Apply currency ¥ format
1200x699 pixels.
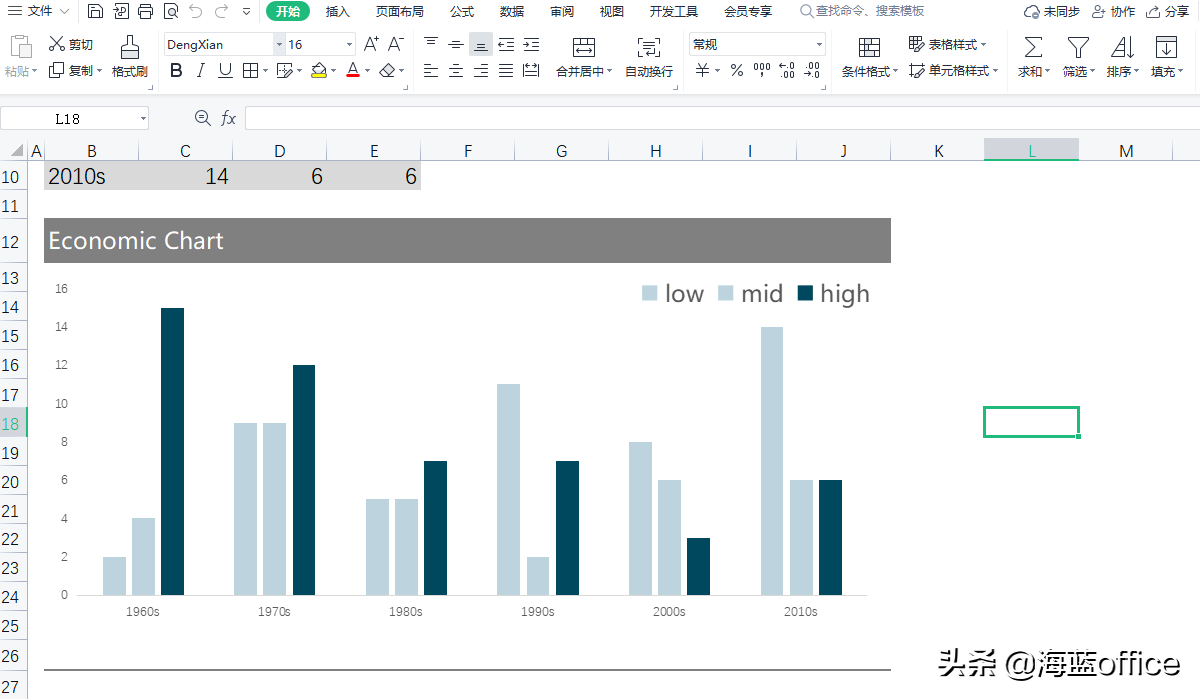pyautogui.click(x=703, y=71)
